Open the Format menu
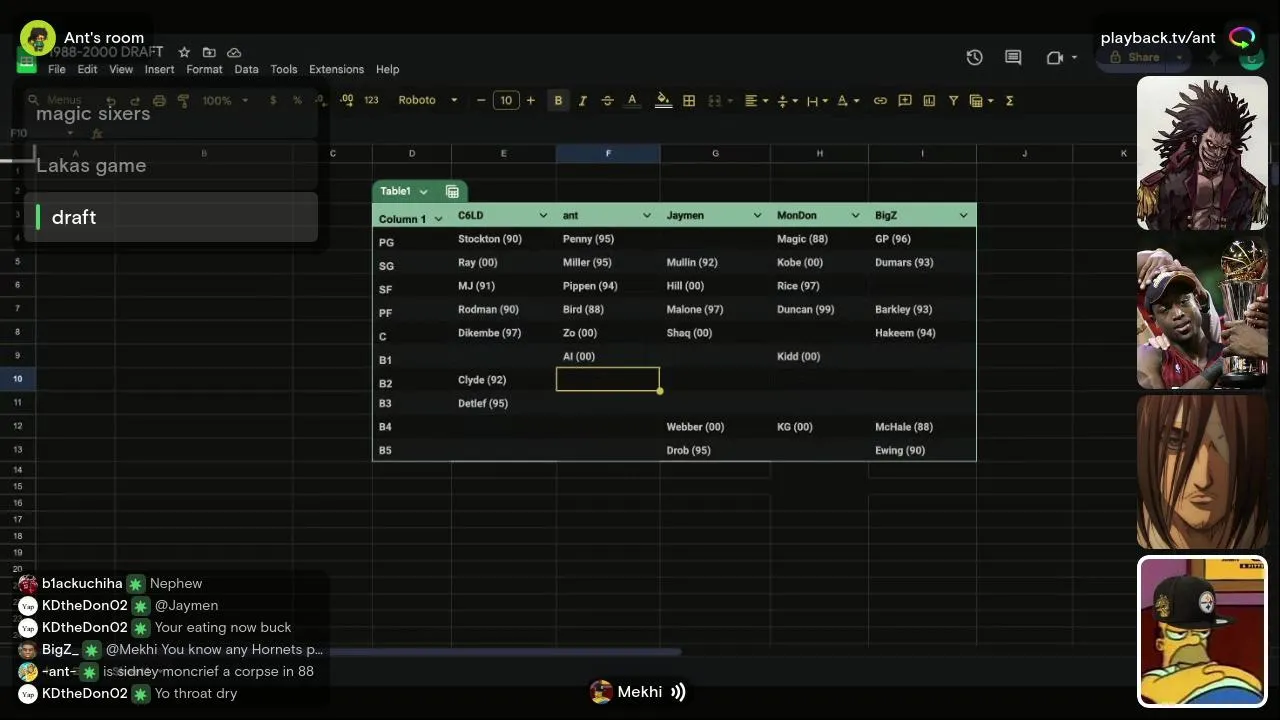The width and height of the screenshot is (1280, 720). (x=204, y=69)
